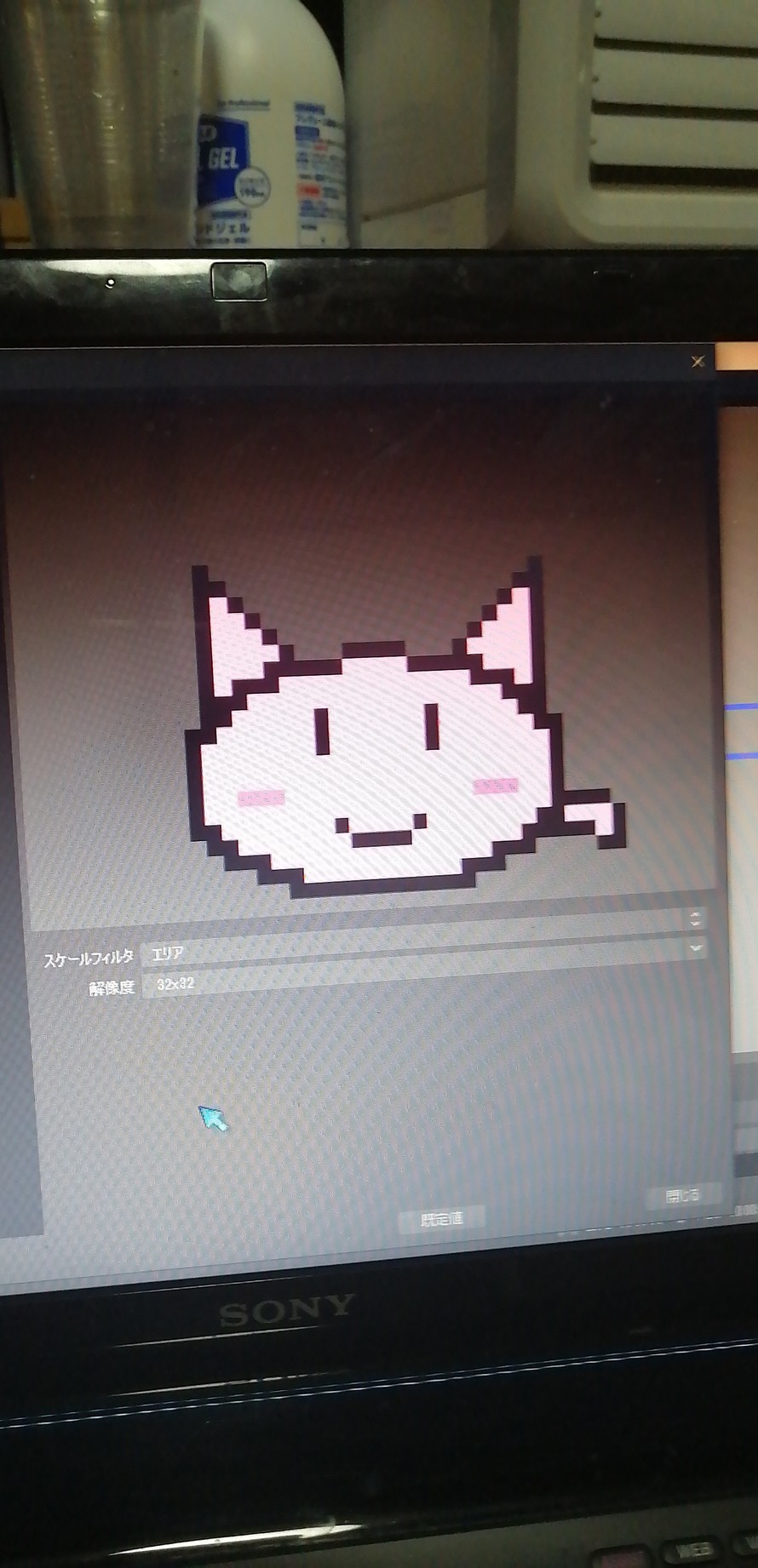This screenshot has width=758, height=1568.
Task: Click the cat's right eye in the preview
Action: [x=432, y=725]
